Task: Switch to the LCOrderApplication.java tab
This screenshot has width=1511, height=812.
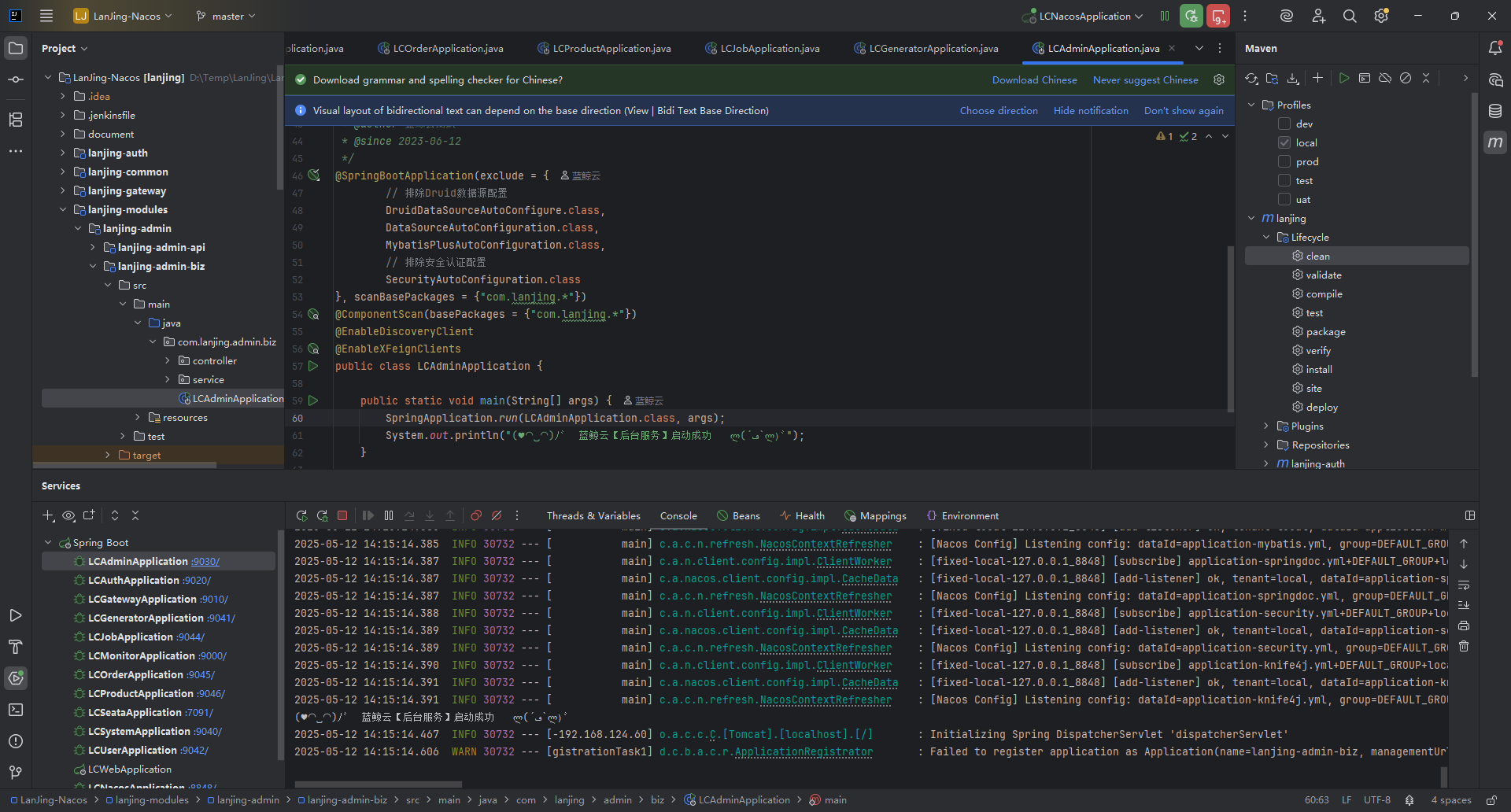Action: [x=440, y=48]
